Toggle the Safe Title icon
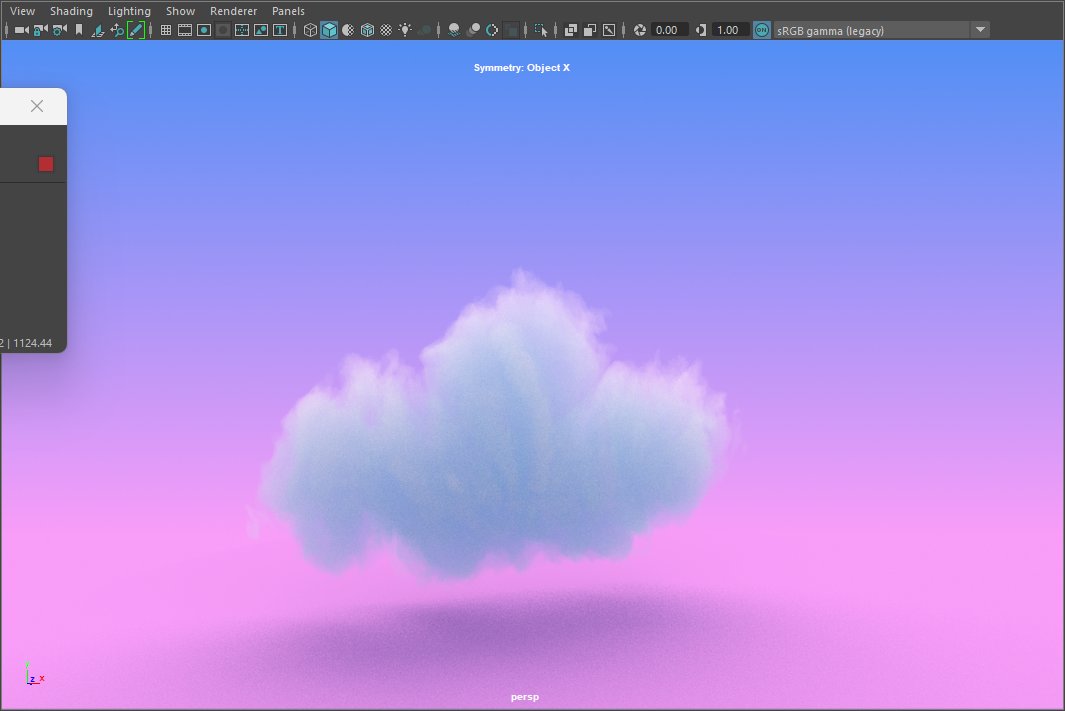The image size is (1065, 711). 280,30
